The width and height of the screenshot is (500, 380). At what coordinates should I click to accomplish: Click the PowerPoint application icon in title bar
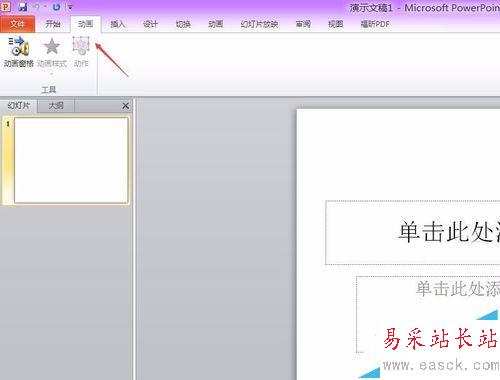click(x=6, y=7)
